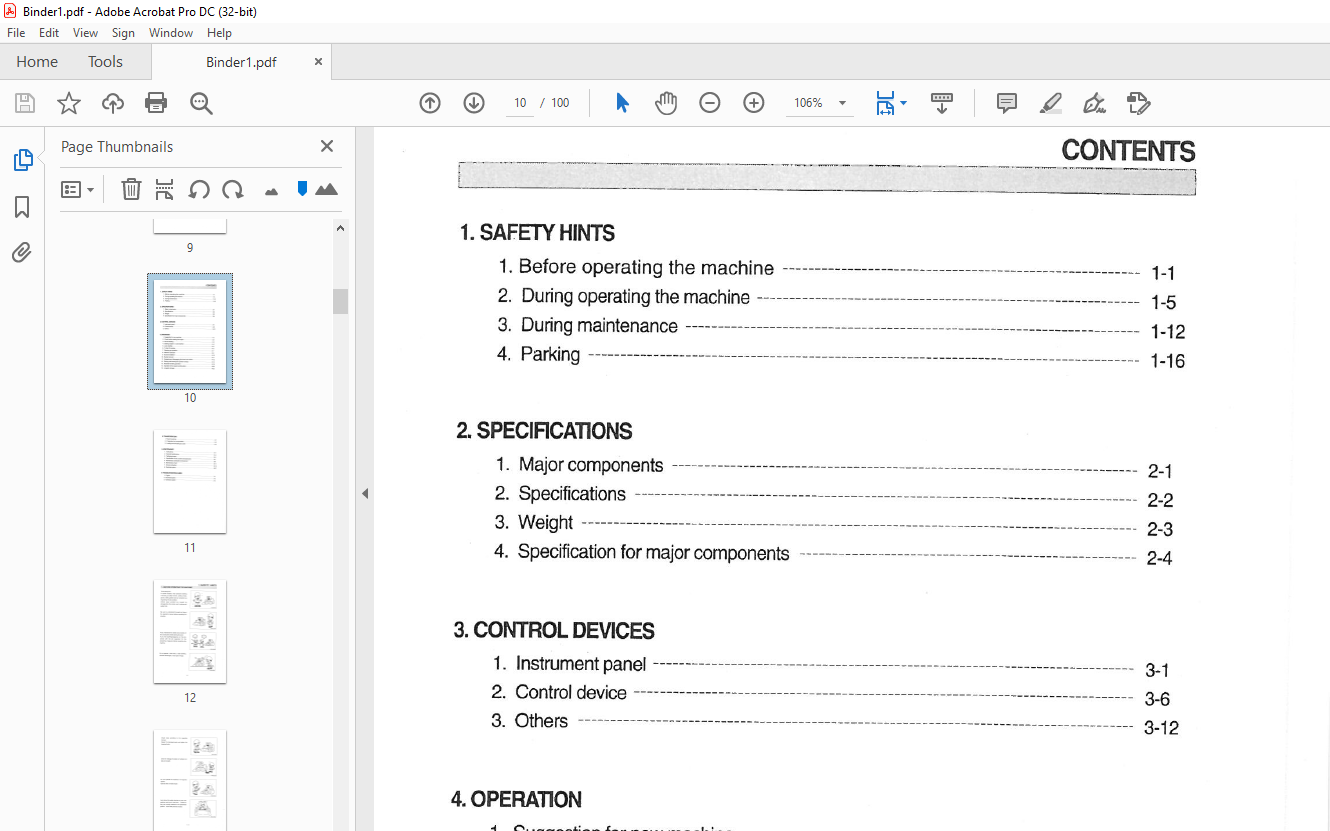Click the thumbnails scrollbar up arrow
1330x831 pixels.
[340, 228]
